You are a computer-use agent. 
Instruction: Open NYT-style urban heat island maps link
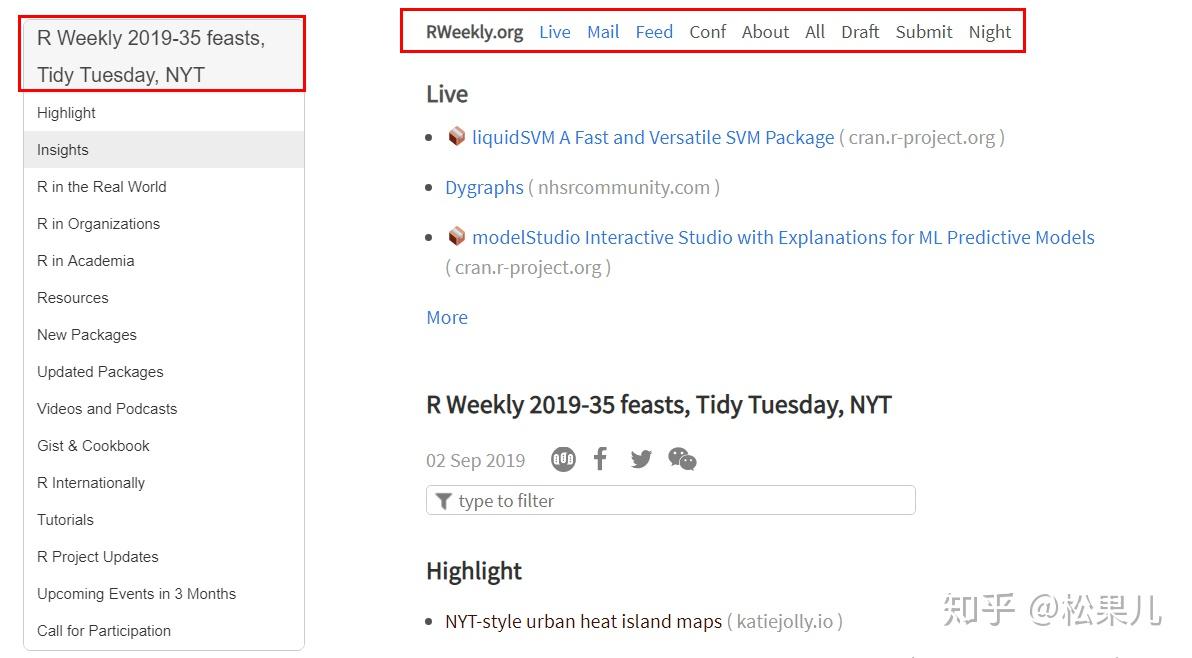583,621
